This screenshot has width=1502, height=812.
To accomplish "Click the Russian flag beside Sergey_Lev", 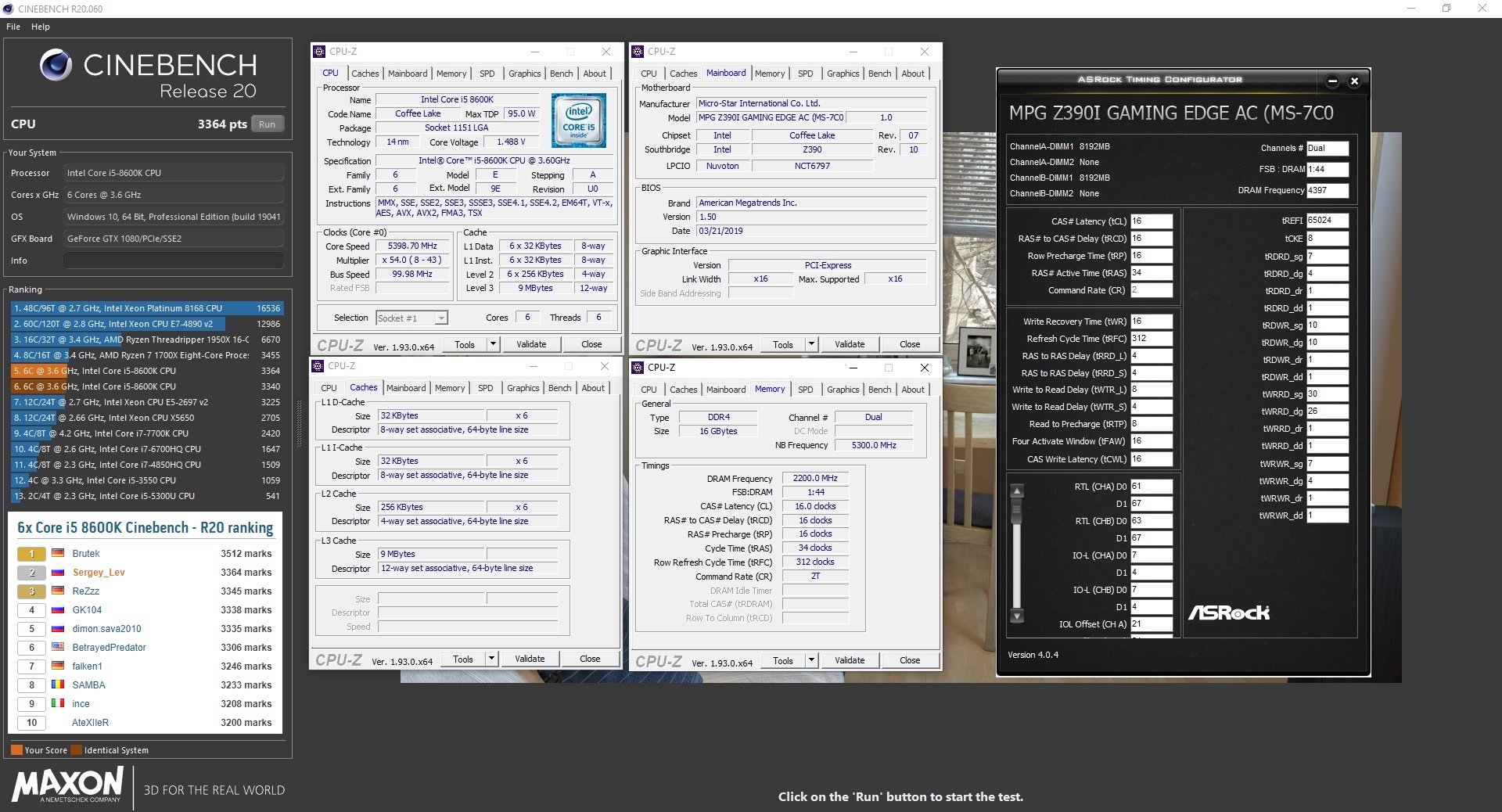I will tap(58, 572).
